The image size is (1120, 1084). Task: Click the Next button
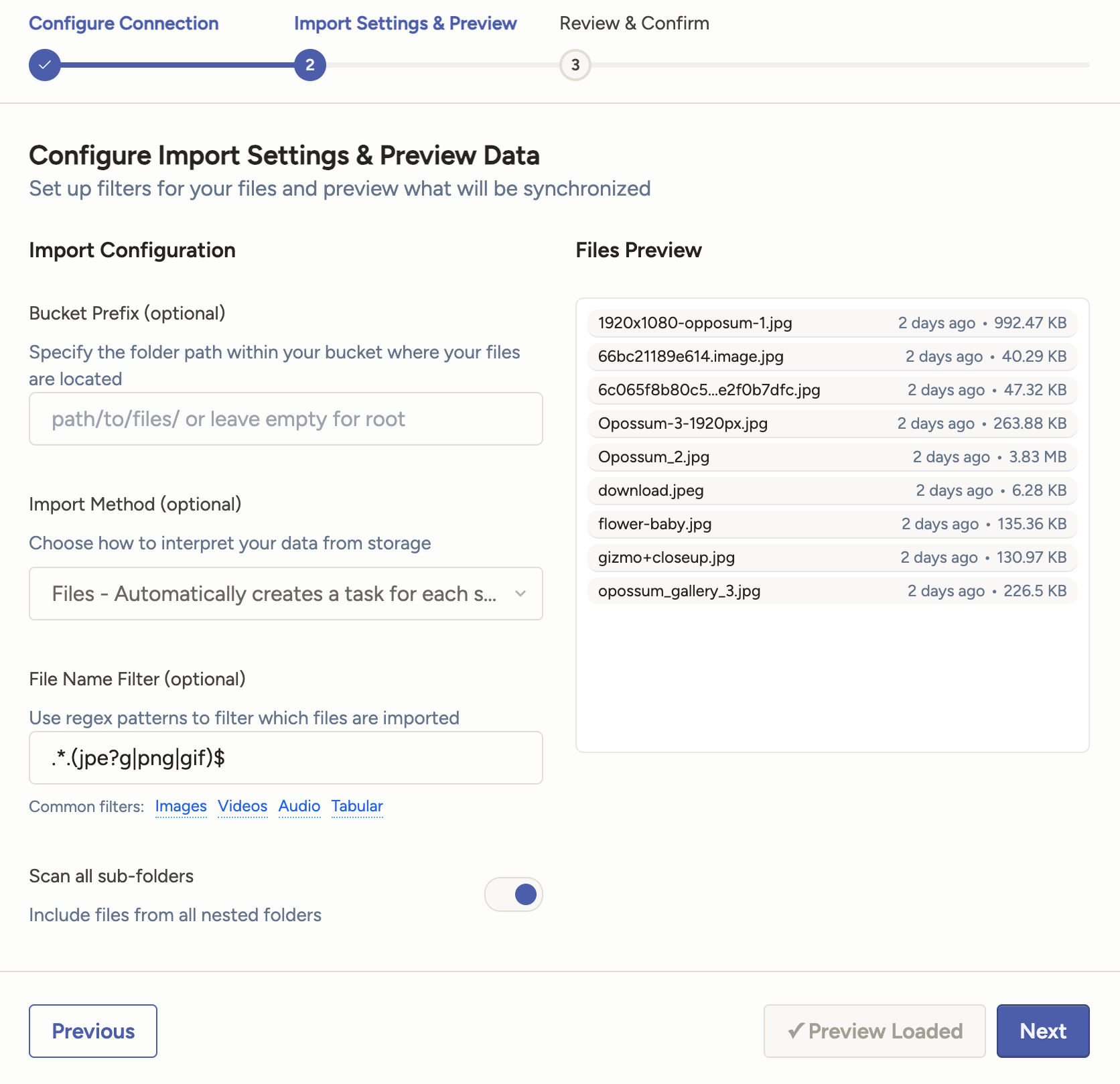(x=1042, y=1031)
